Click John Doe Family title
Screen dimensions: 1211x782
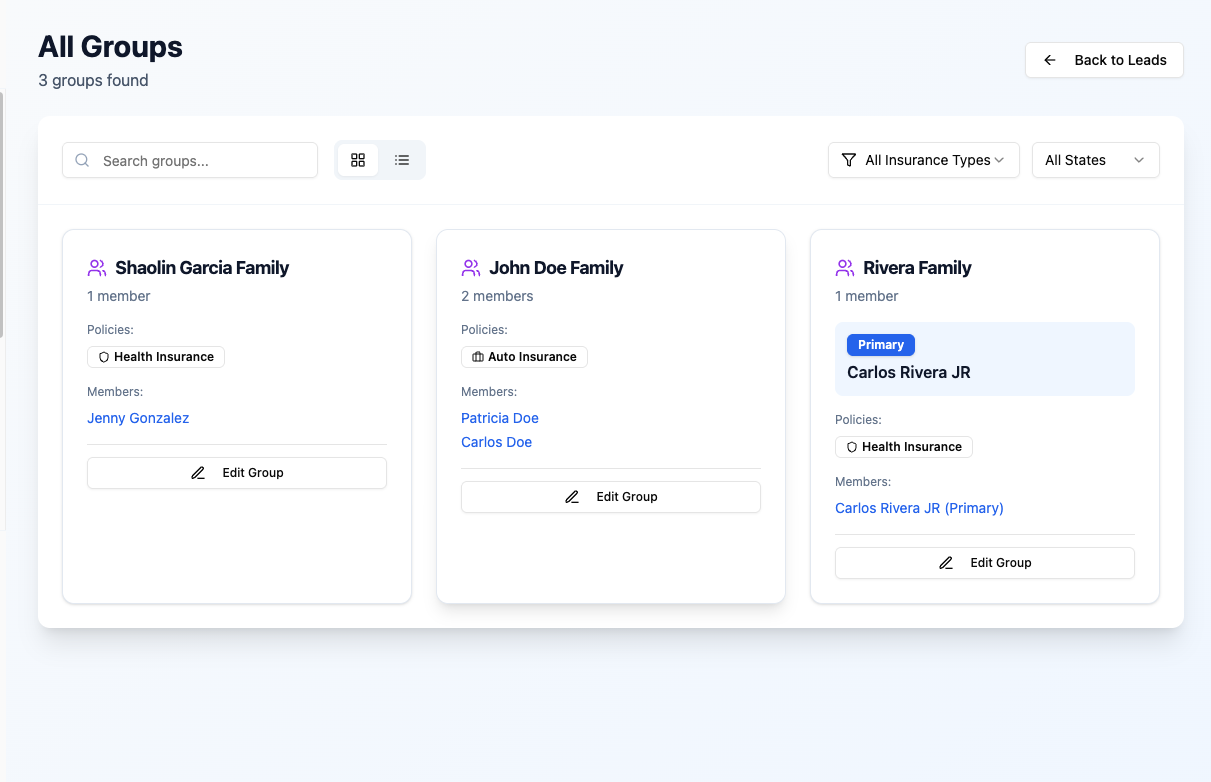(556, 268)
